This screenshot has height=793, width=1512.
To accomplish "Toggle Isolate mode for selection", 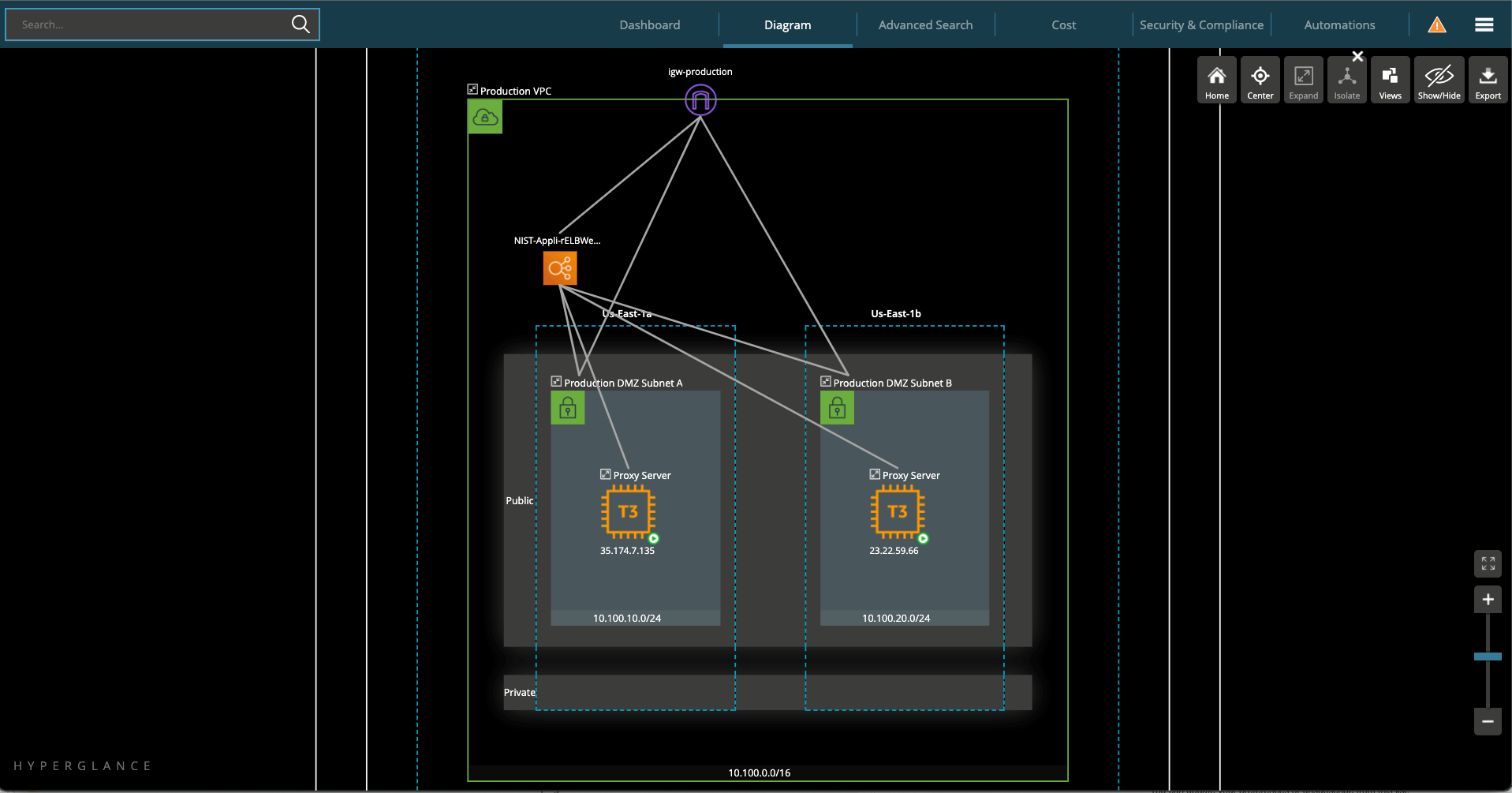I will (1346, 80).
